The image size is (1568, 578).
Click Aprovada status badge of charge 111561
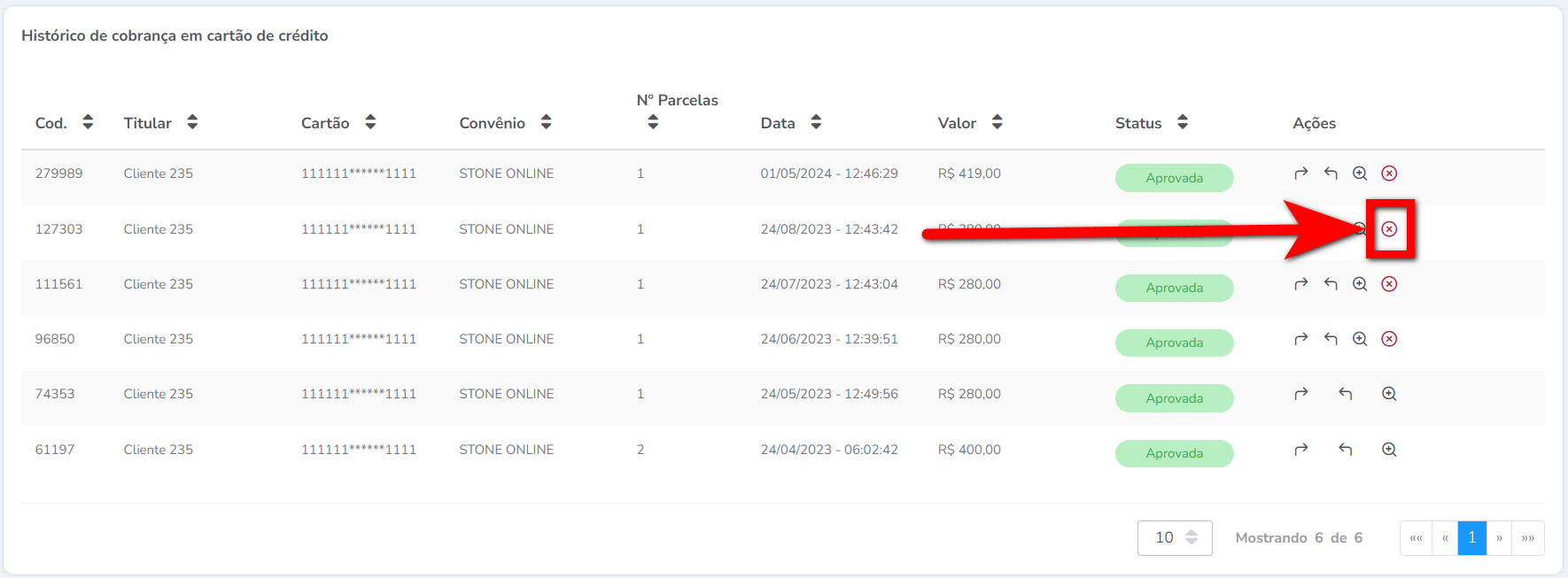(1174, 288)
